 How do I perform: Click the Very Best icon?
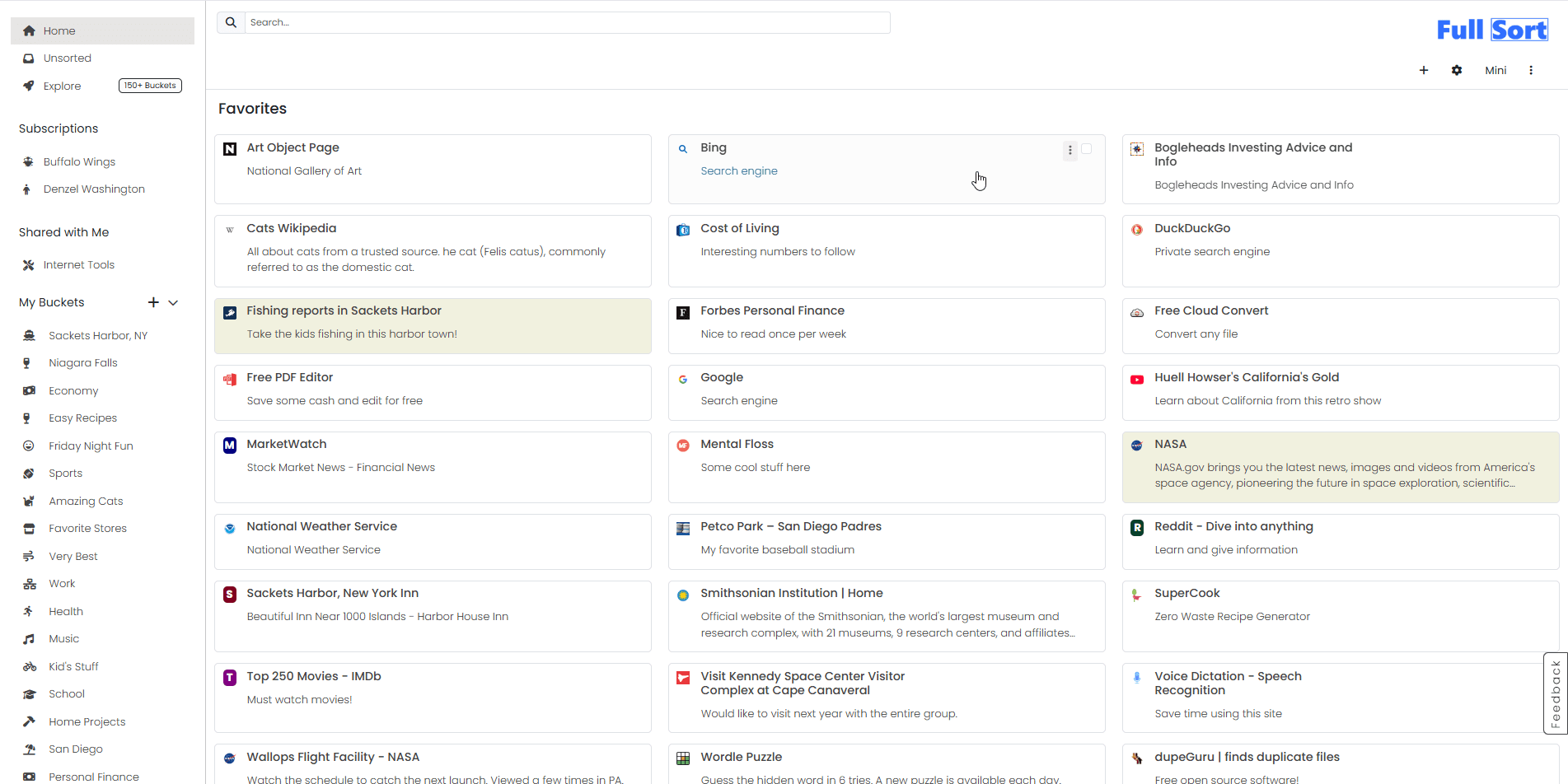pyautogui.click(x=29, y=556)
